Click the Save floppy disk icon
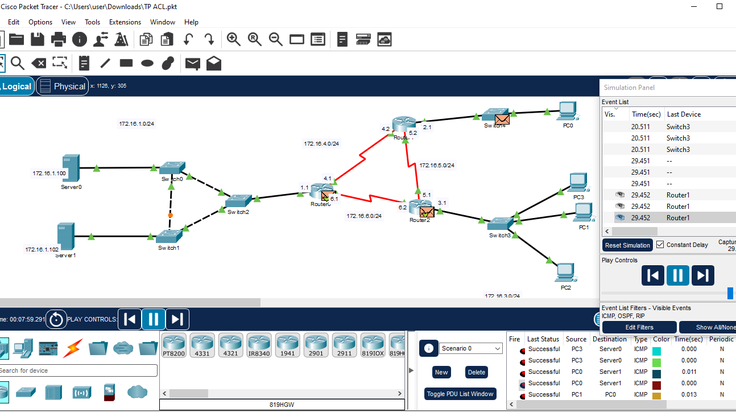 click(x=38, y=39)
